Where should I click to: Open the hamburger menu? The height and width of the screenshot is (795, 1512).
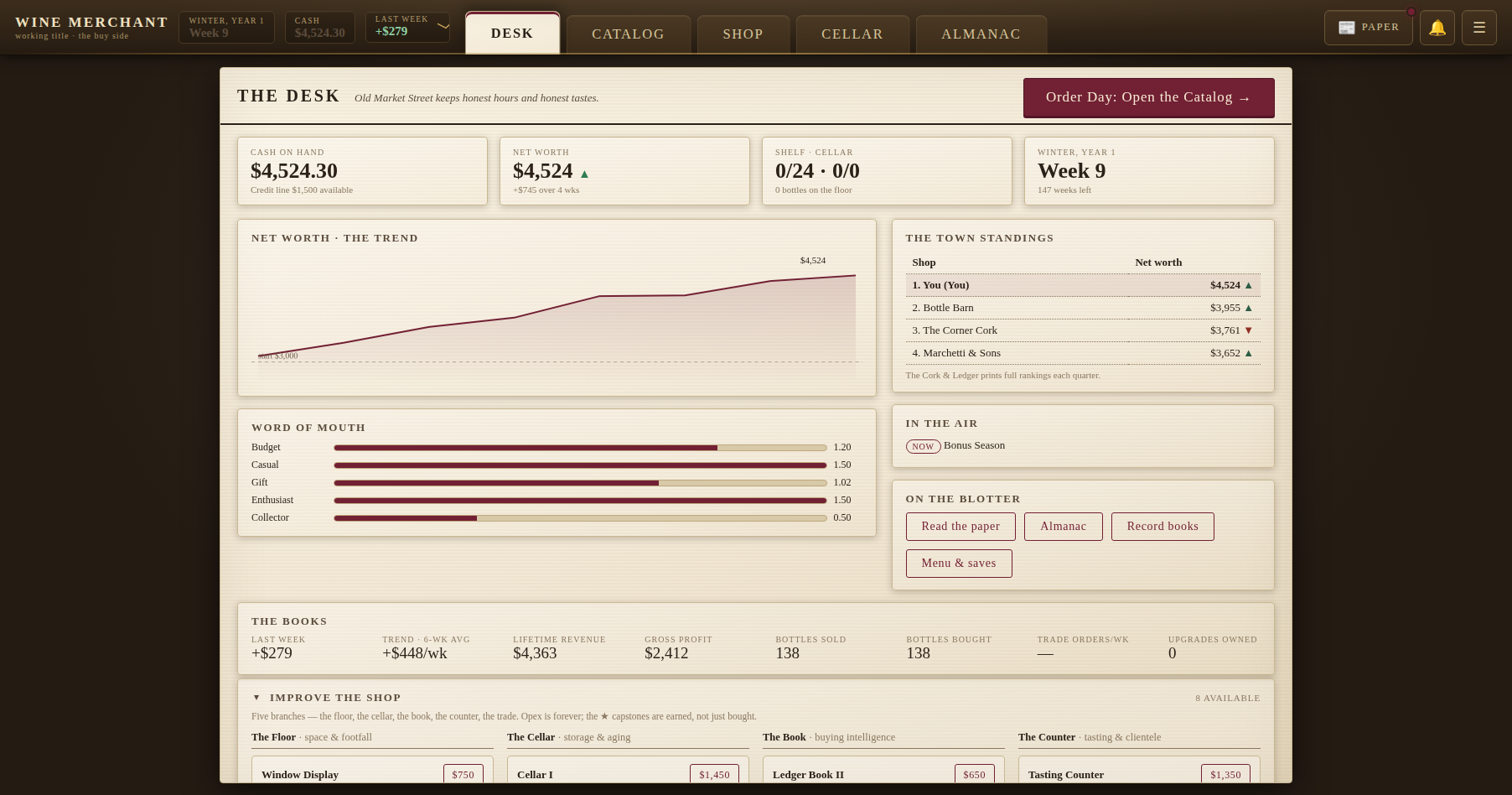pos(1478,28)
